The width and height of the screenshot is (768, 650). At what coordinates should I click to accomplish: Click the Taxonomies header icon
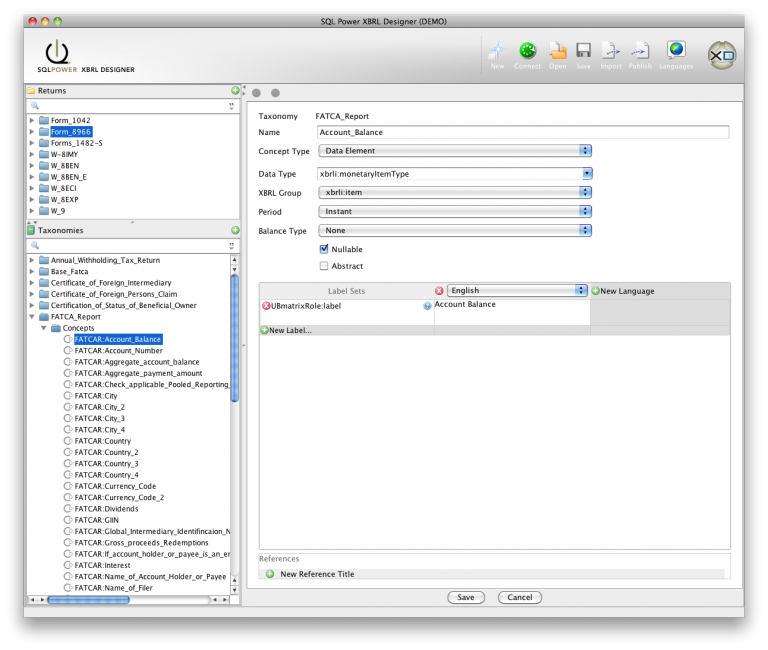point(31,230)
